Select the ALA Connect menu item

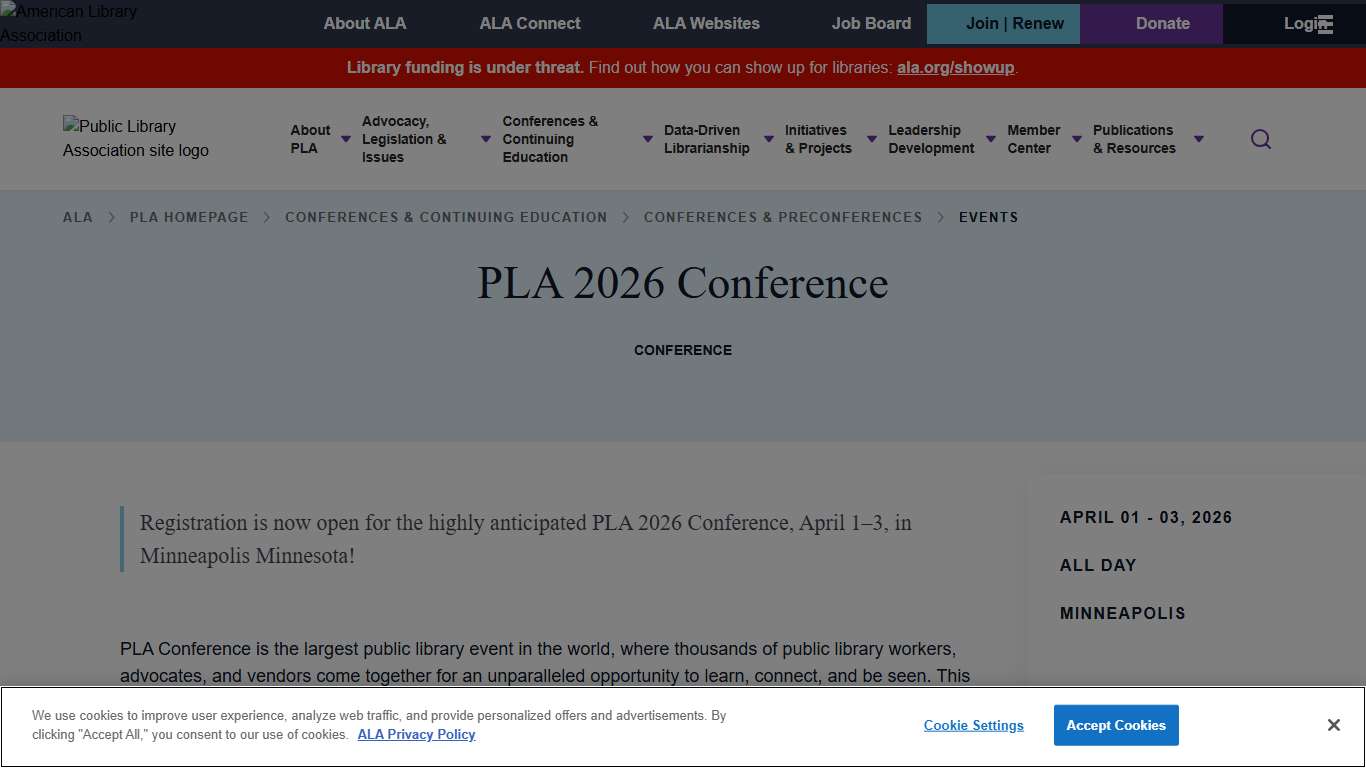pyautogui.click(x=529, y=23)
